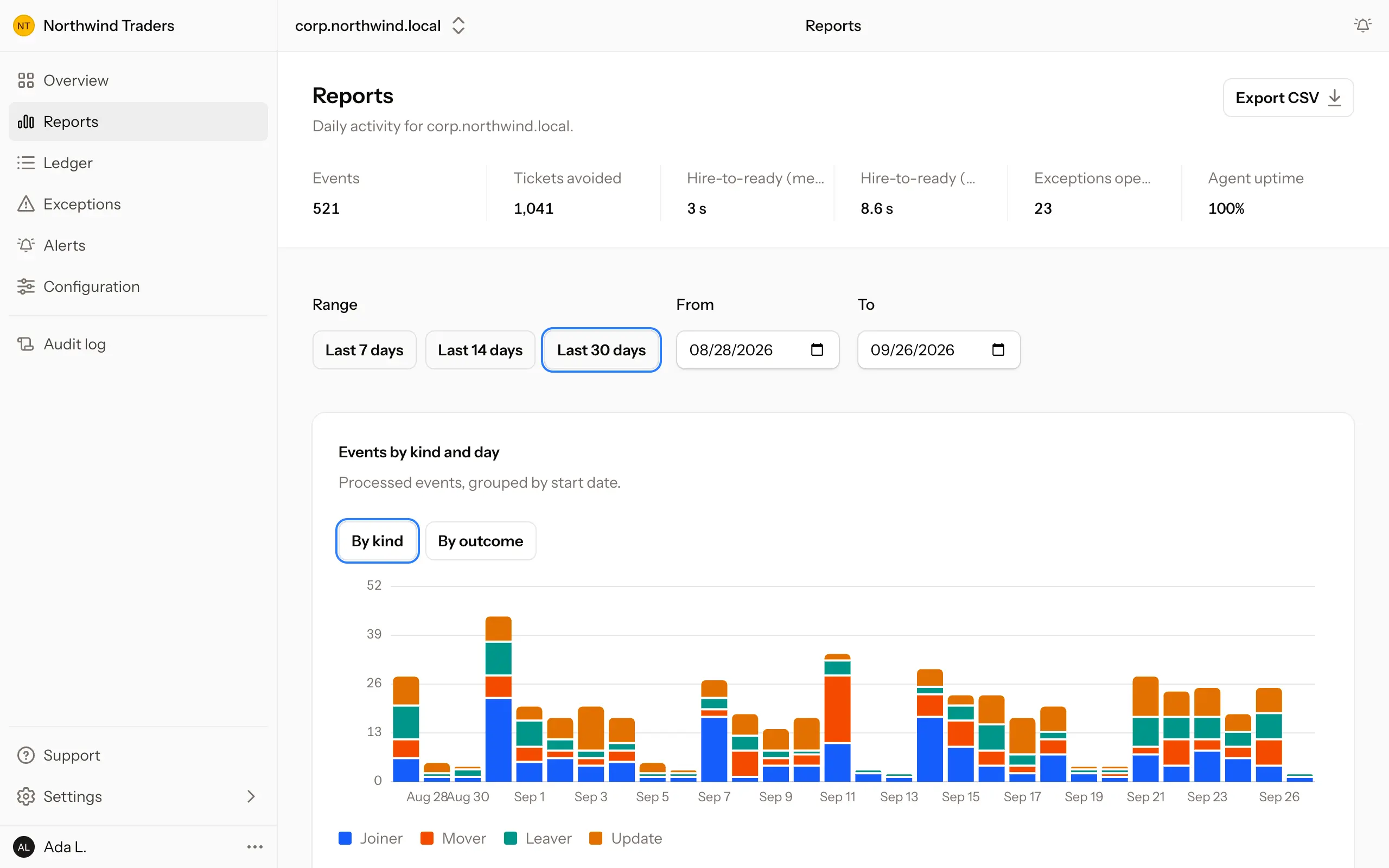This screenshot has width=1389, height=868.
Task: Open the Alerts page
Action: coord(138,245)
